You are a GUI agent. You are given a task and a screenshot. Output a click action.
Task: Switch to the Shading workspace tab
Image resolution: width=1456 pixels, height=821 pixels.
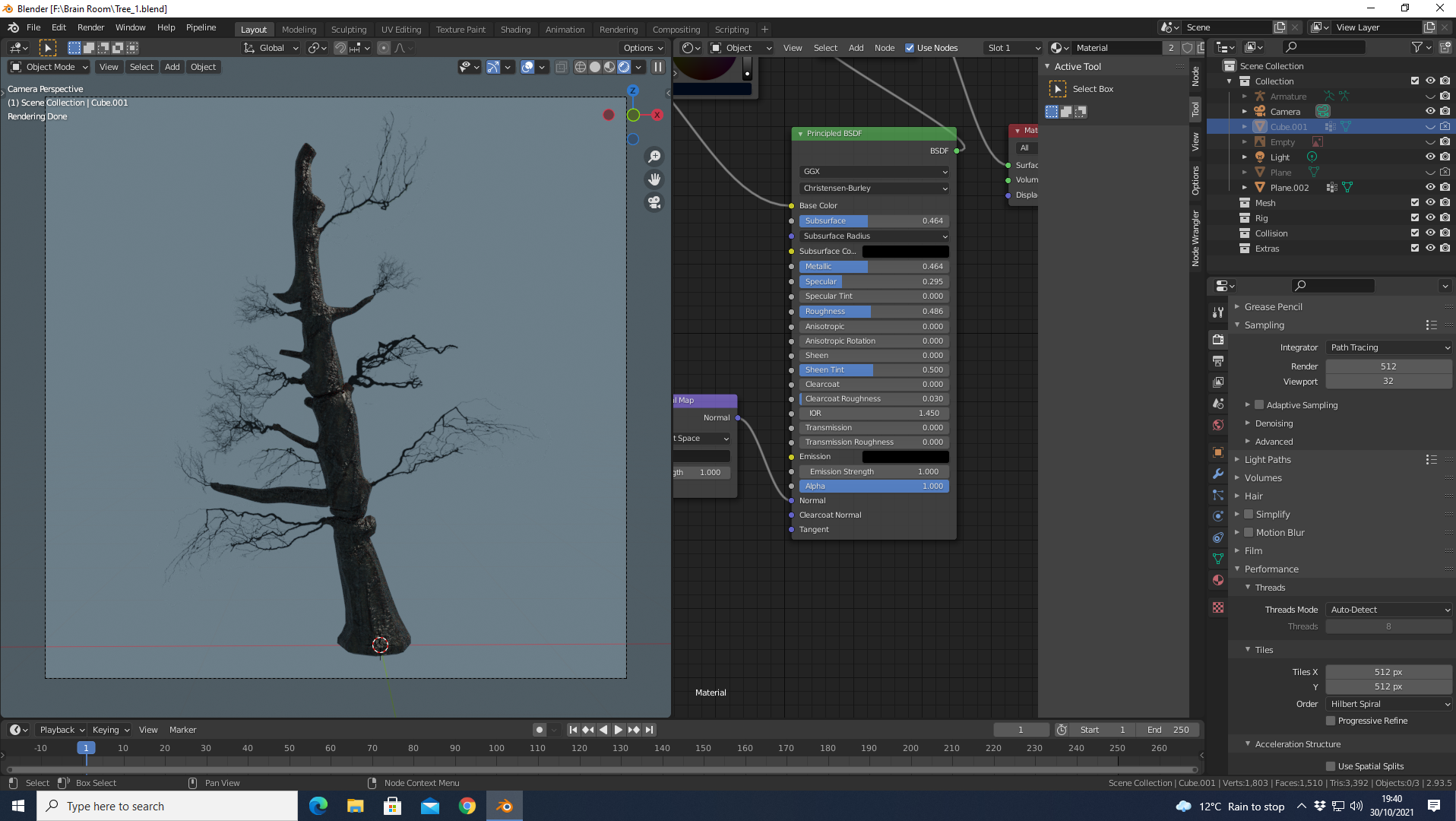coord(515,30)
